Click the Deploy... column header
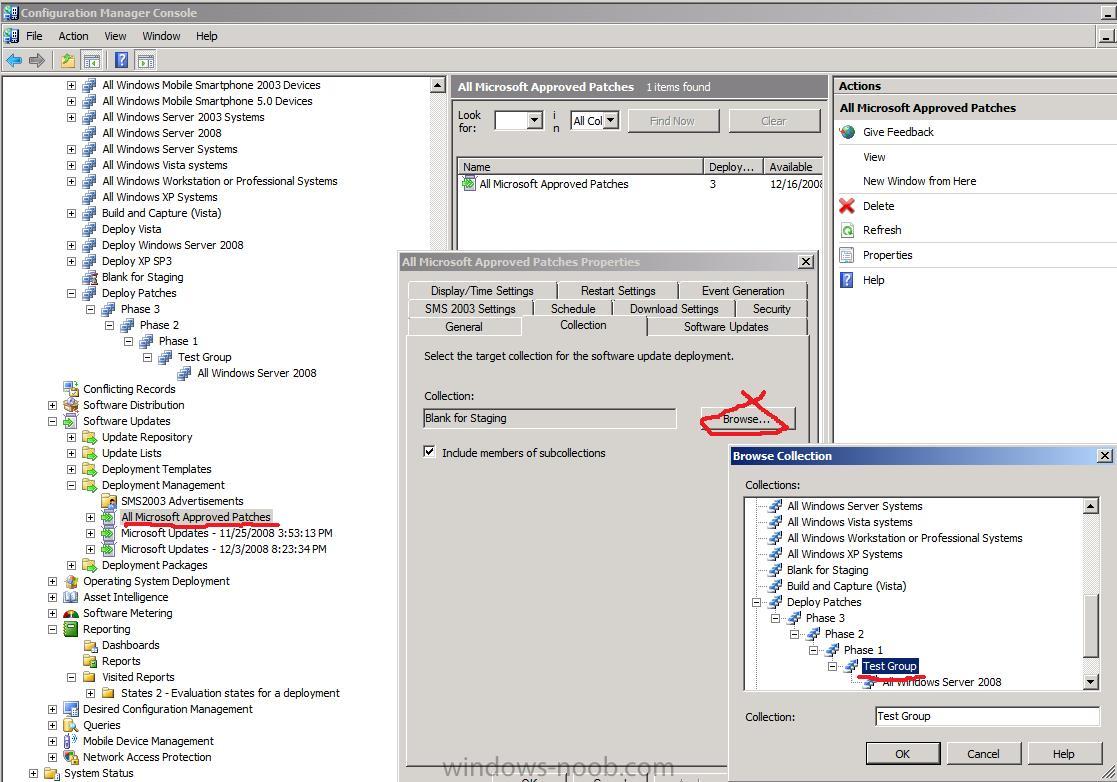 pyautogui.click(x=732, y=167)
